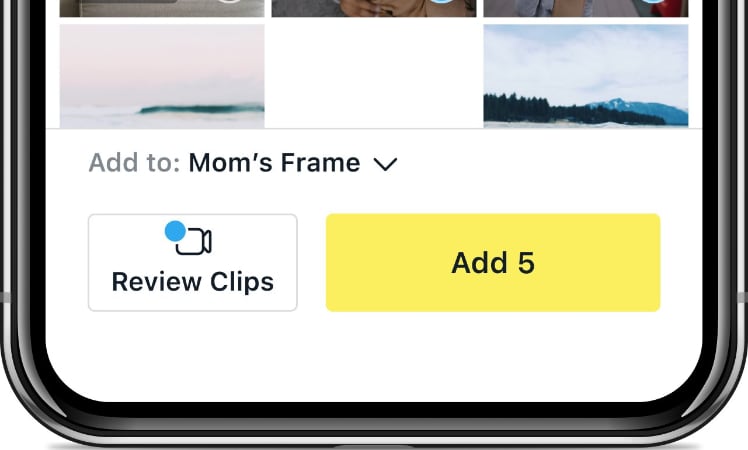Tap the video camera icon above Review Clips
The image size is (748, 450).
point(196,242)
